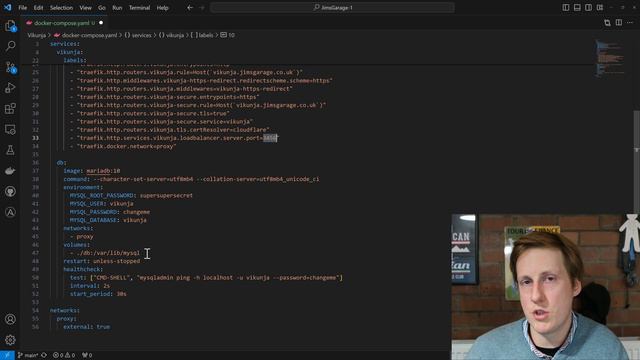640x360 pixels.
Task: Click the 'restart: unless-stopped' line
Action: 102,261
